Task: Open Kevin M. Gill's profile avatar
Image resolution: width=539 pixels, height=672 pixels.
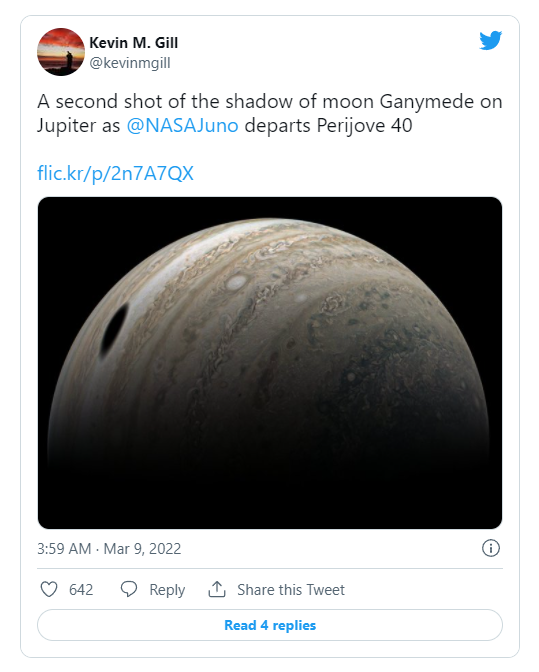Action: (61, 52)
